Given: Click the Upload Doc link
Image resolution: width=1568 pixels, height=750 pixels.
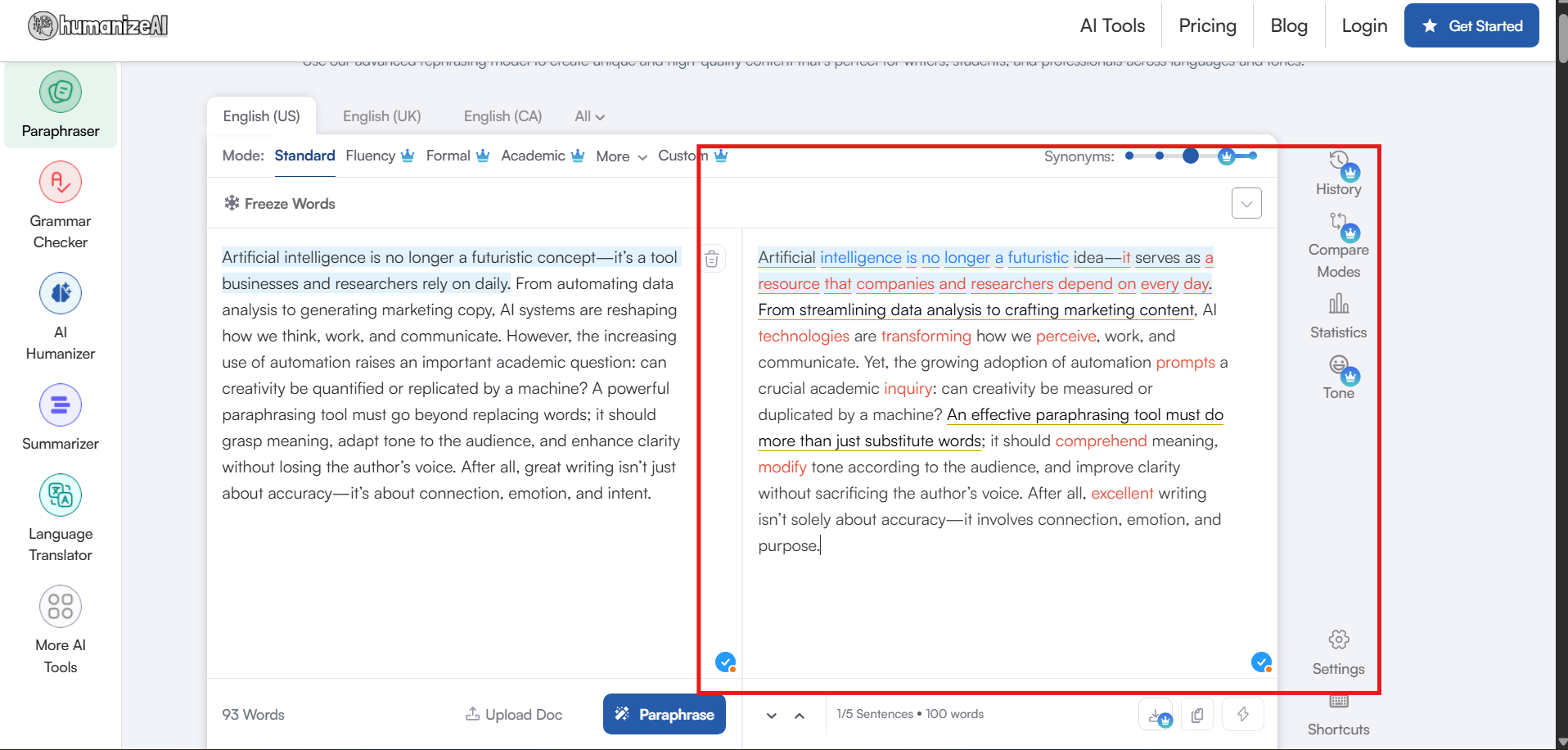Looking at the screenshot, I should tap(514, 714).
